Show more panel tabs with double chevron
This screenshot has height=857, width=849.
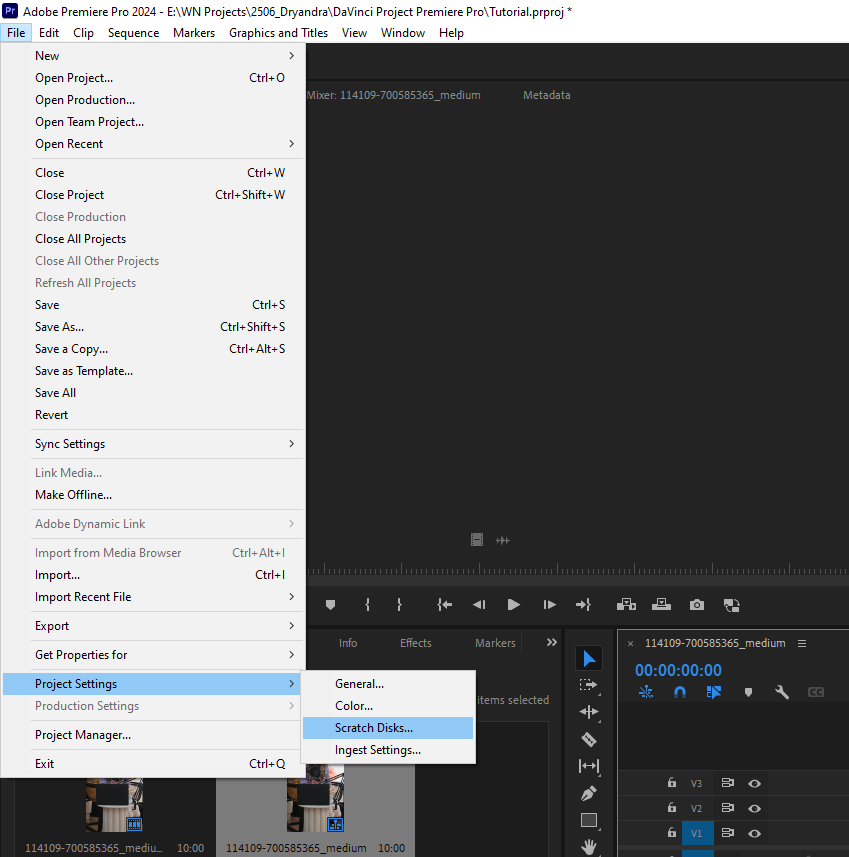[x=552, y=642]
